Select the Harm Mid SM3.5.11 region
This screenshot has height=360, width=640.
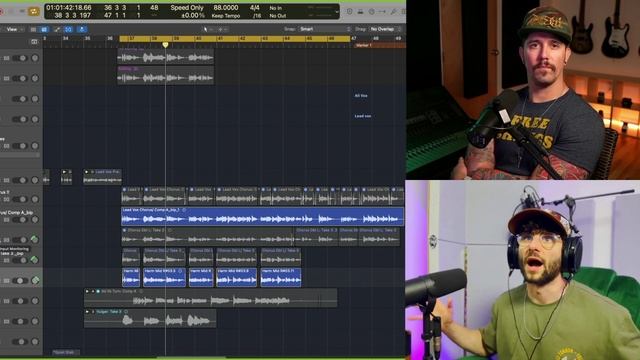click(281, 278)
